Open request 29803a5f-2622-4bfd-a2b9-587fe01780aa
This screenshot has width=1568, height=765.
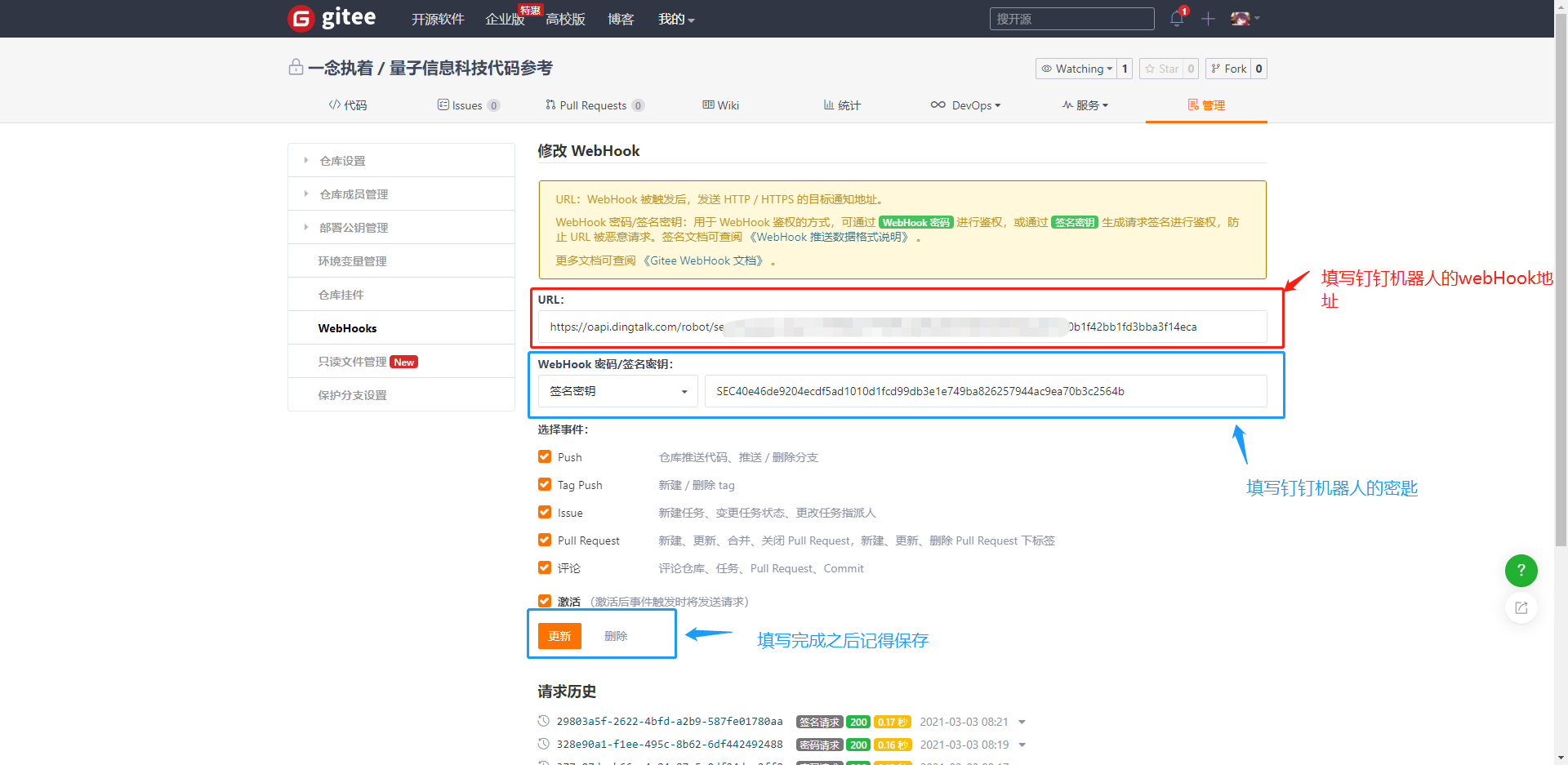[x=670, y=722]
